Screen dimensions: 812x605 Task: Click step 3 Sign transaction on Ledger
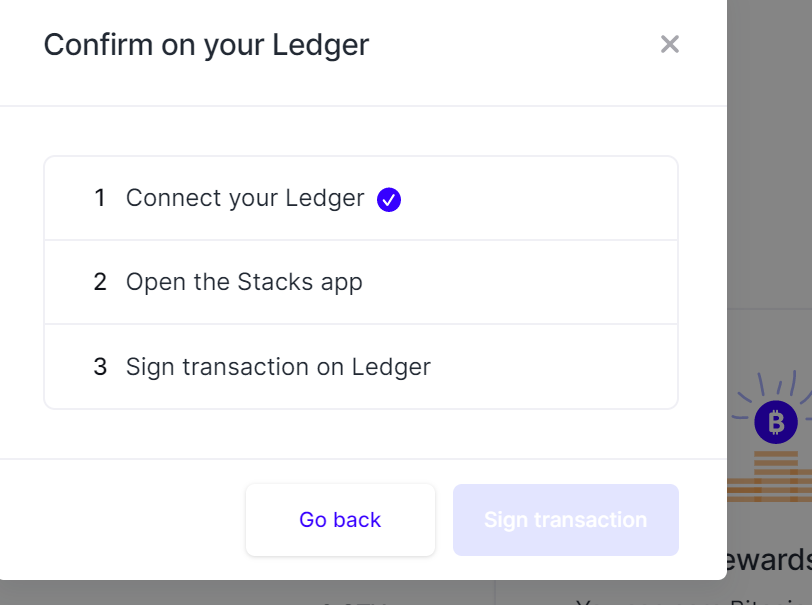point(277,367)
